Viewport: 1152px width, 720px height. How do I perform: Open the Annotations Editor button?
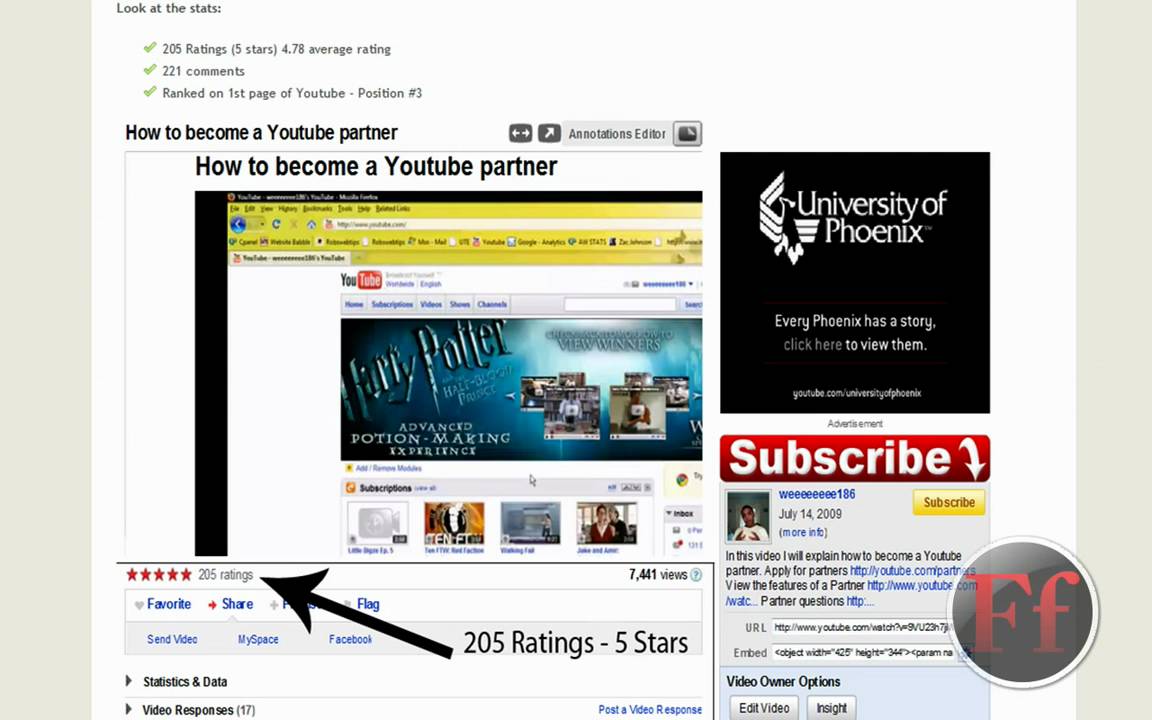(x=617, y=134)
